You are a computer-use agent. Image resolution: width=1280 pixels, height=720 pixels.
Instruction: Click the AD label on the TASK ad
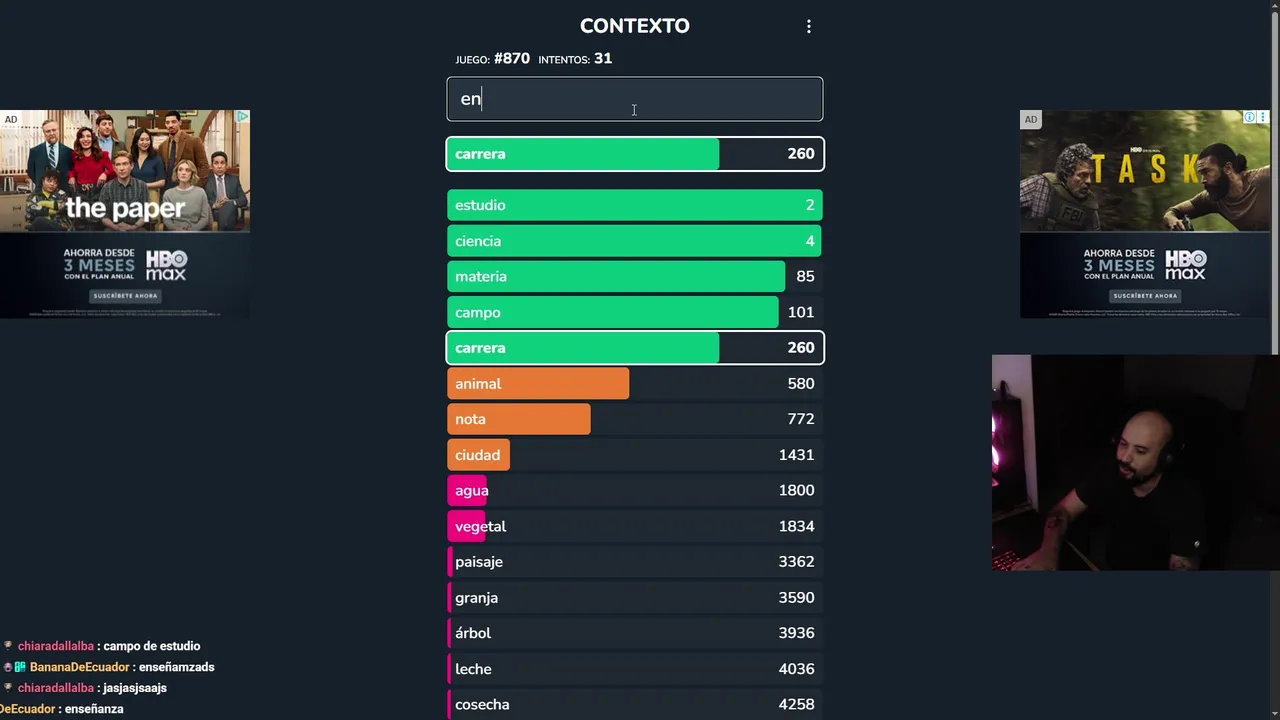pos(1030,120)
